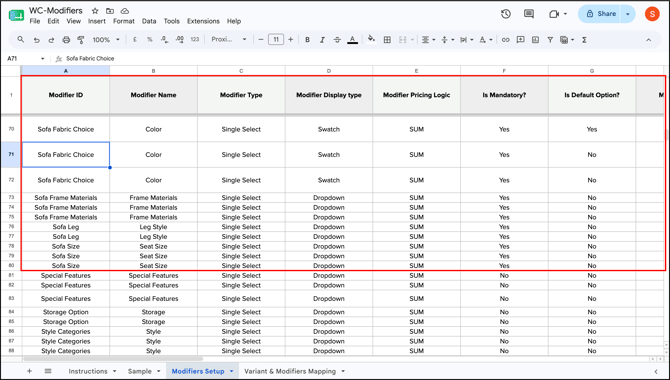
Task: Format cells as percent
Action: coord(150,39)
